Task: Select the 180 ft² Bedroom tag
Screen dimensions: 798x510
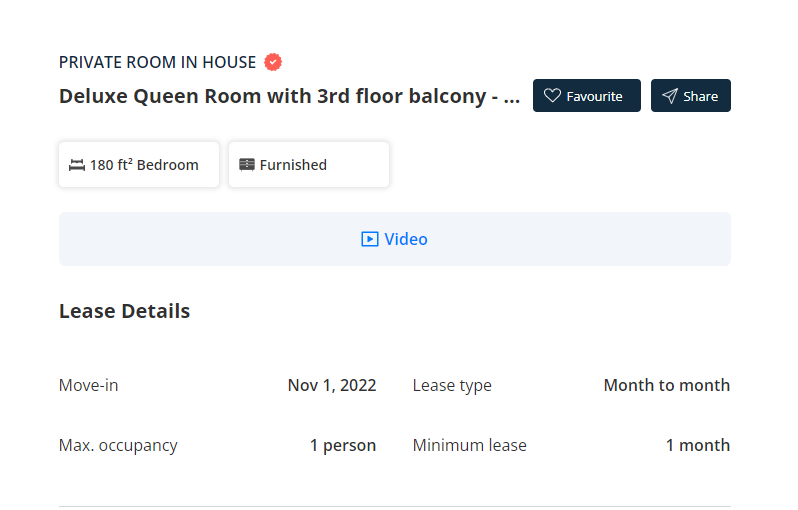Action: click(139, 164)
